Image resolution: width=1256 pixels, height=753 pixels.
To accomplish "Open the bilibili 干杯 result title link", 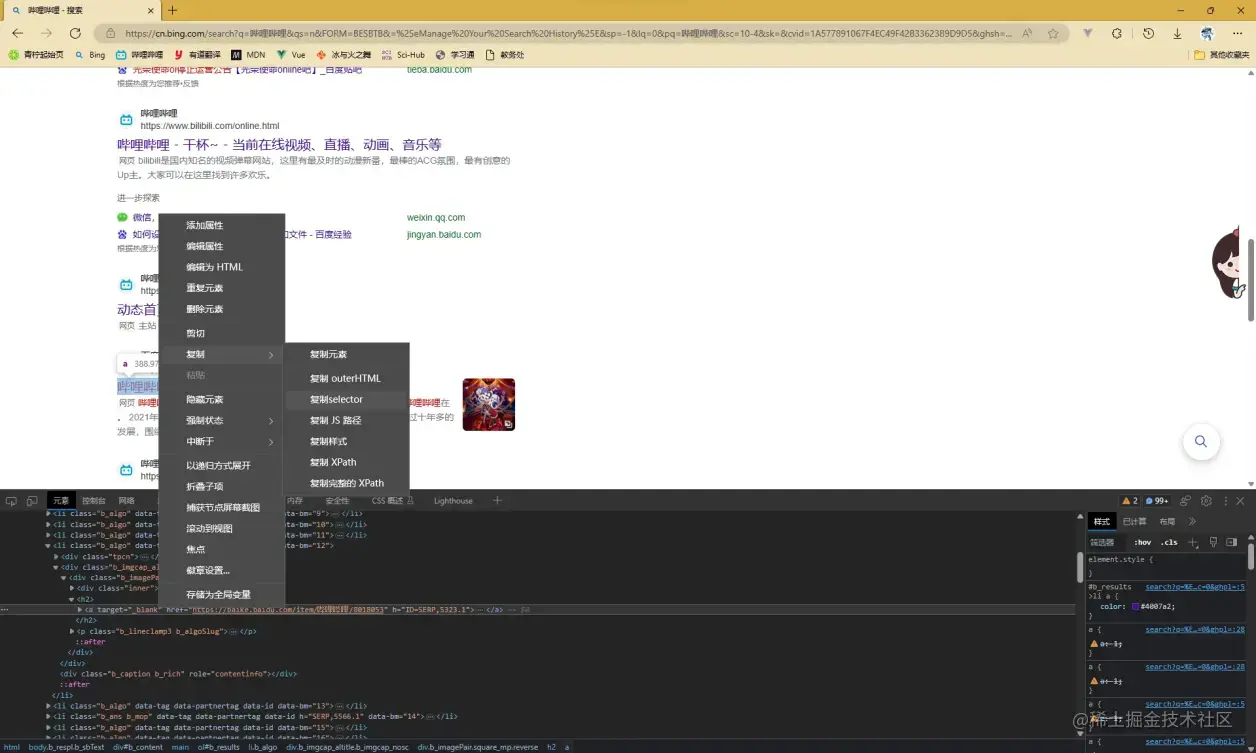I will (279, 145).
